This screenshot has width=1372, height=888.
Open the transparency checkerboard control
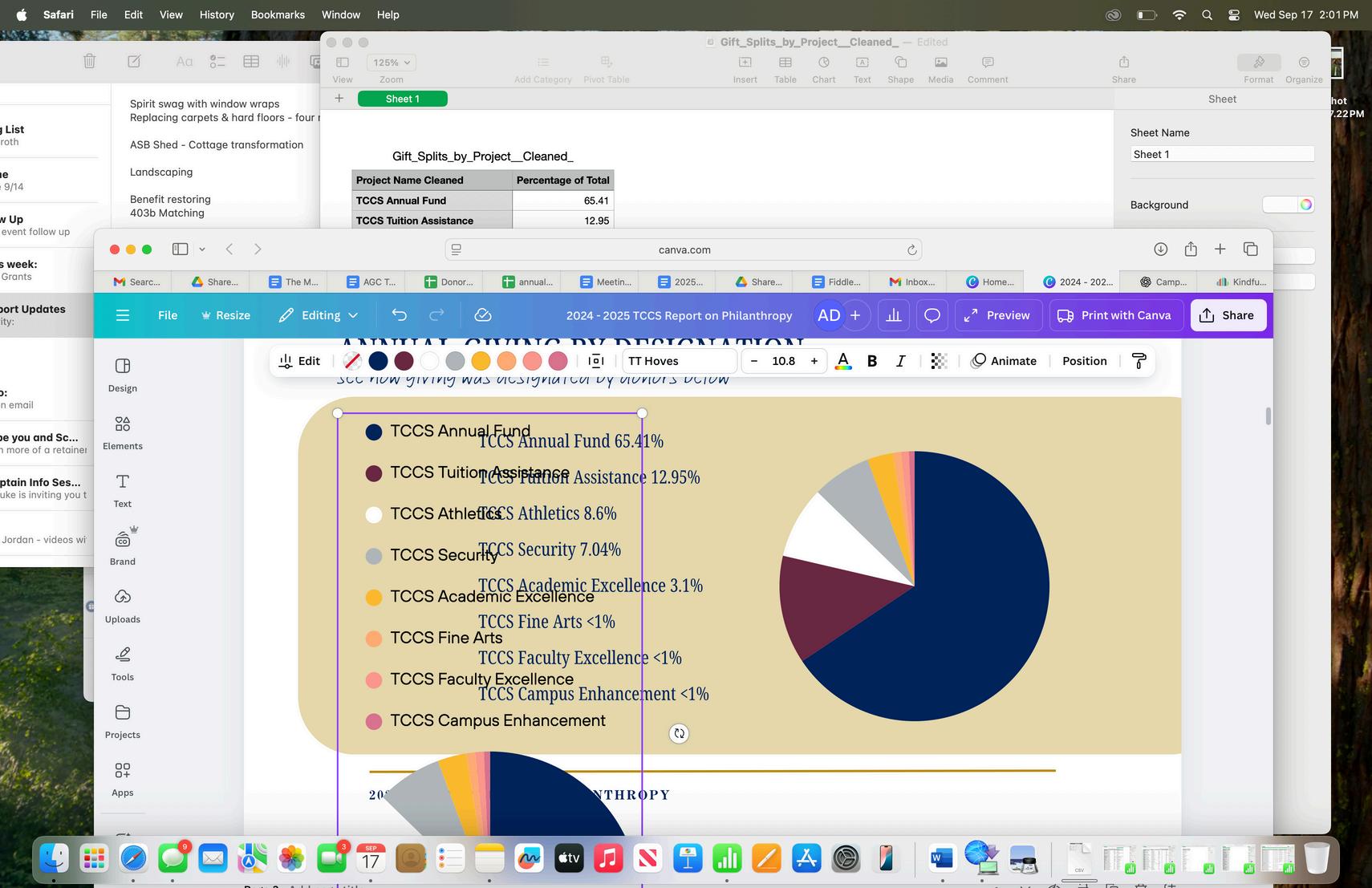(x=939, y=361)
